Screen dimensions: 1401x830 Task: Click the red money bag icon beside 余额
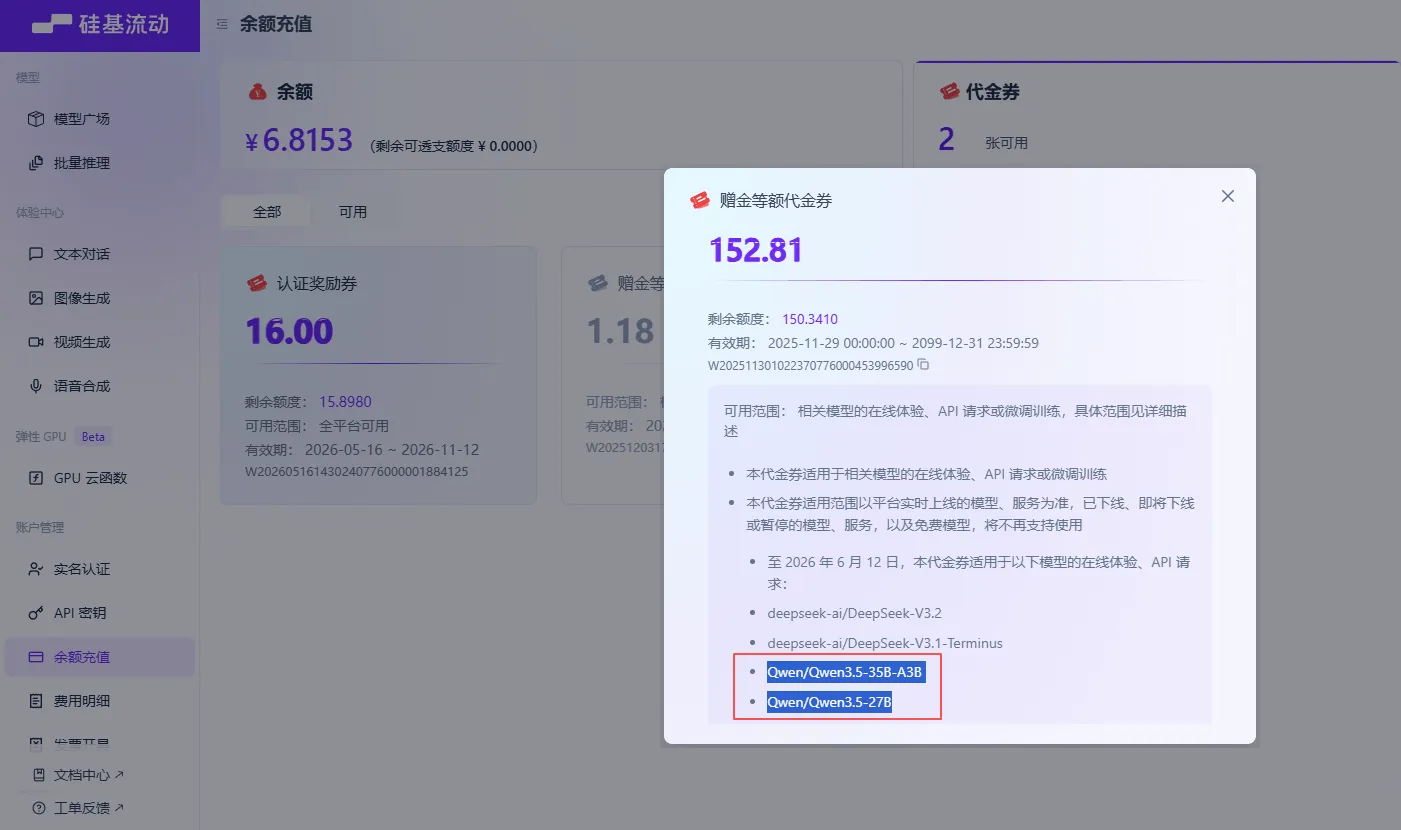click(257, 92)
